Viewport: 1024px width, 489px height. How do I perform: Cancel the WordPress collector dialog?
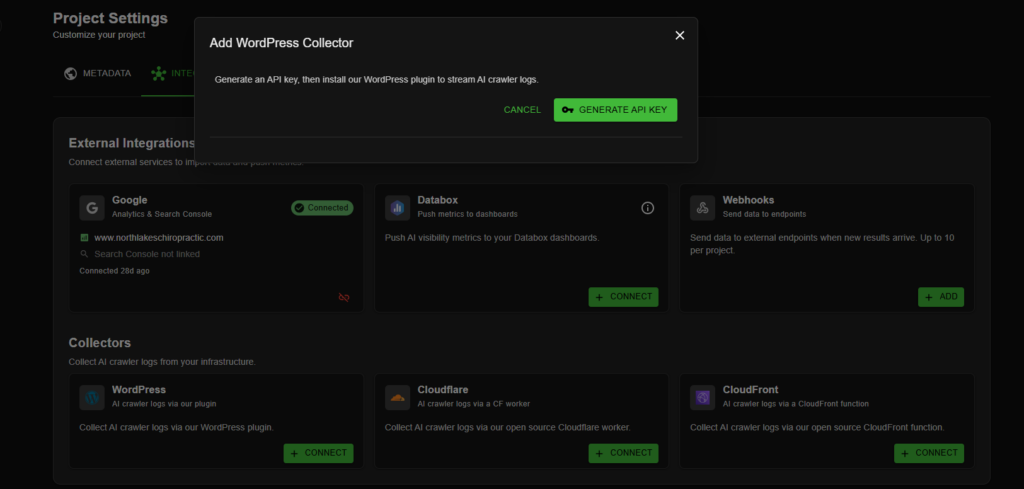522,110
